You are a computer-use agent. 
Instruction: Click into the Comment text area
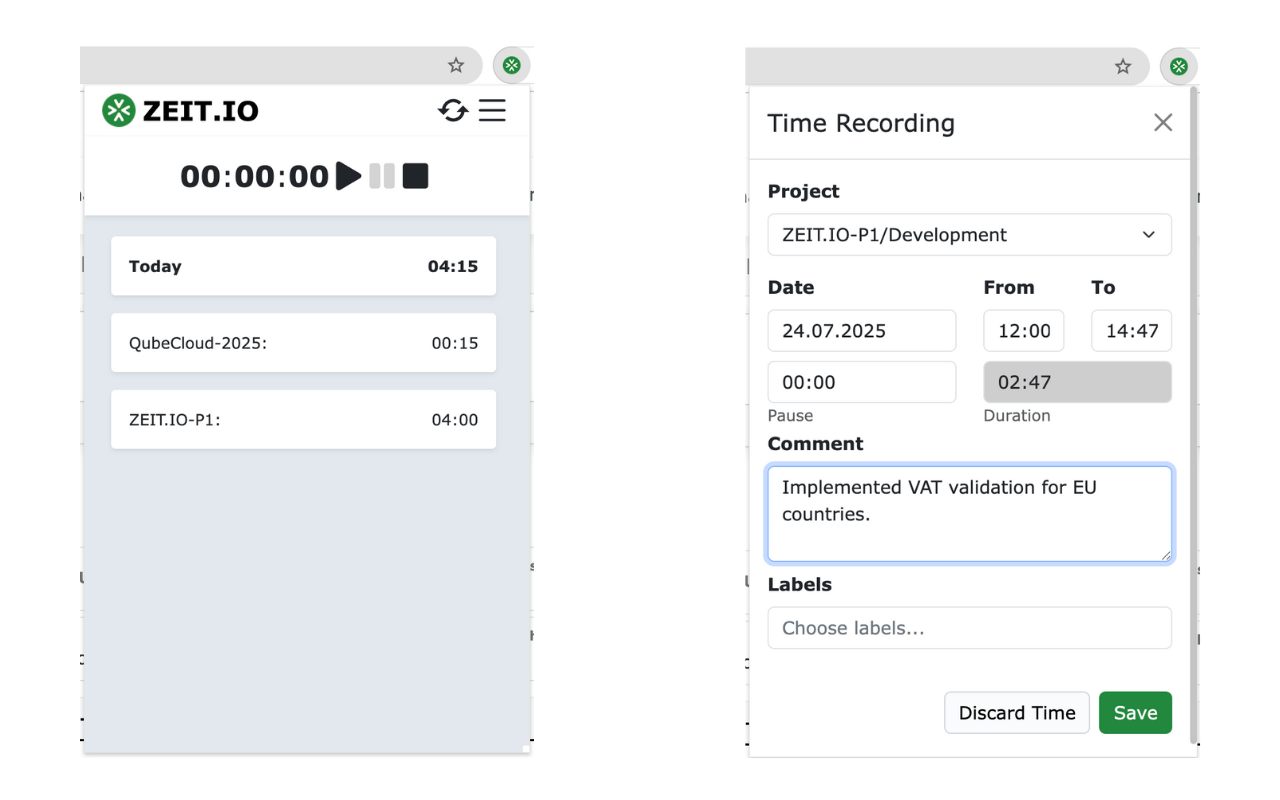coord(969,514)
